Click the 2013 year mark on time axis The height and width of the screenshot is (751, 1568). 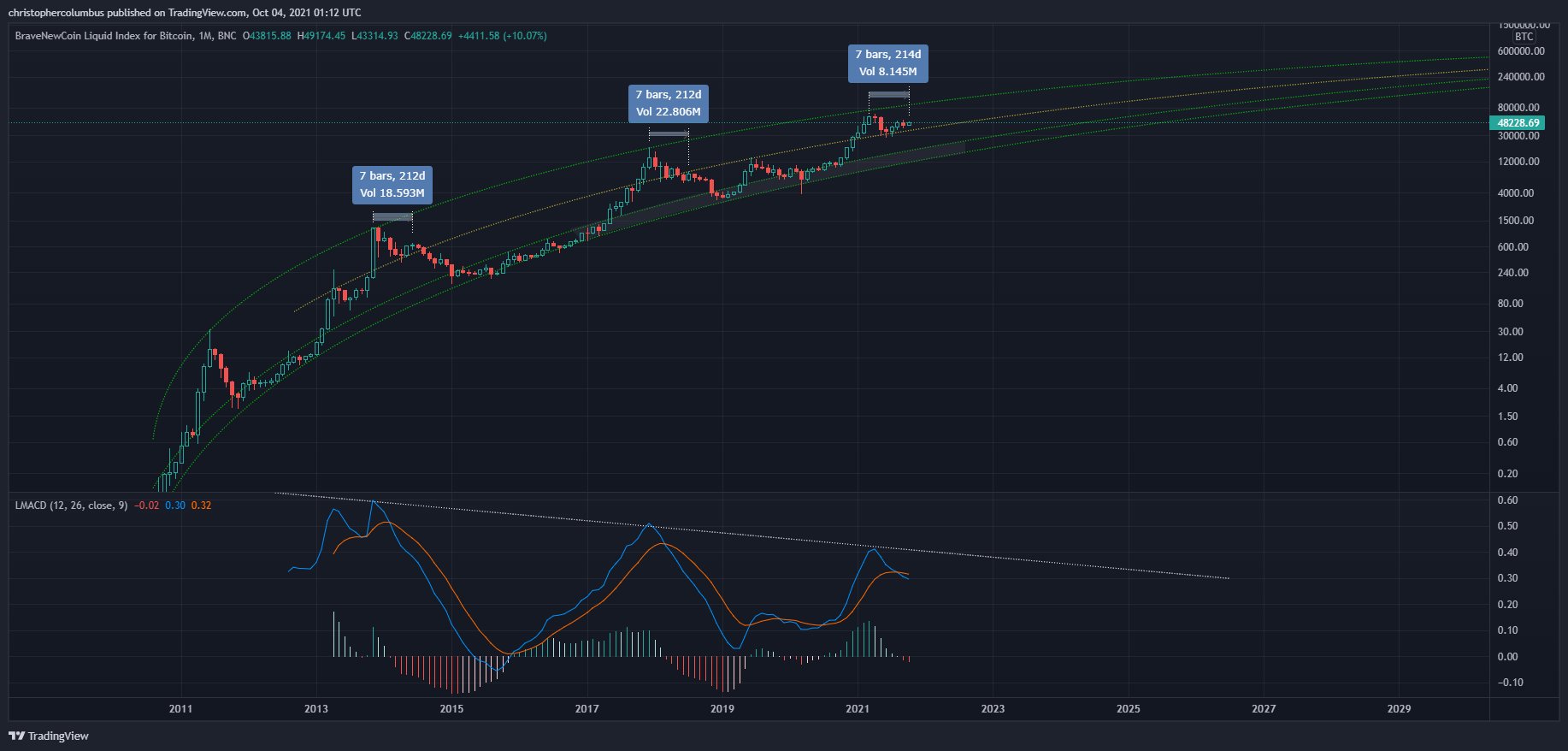(316, 708)
